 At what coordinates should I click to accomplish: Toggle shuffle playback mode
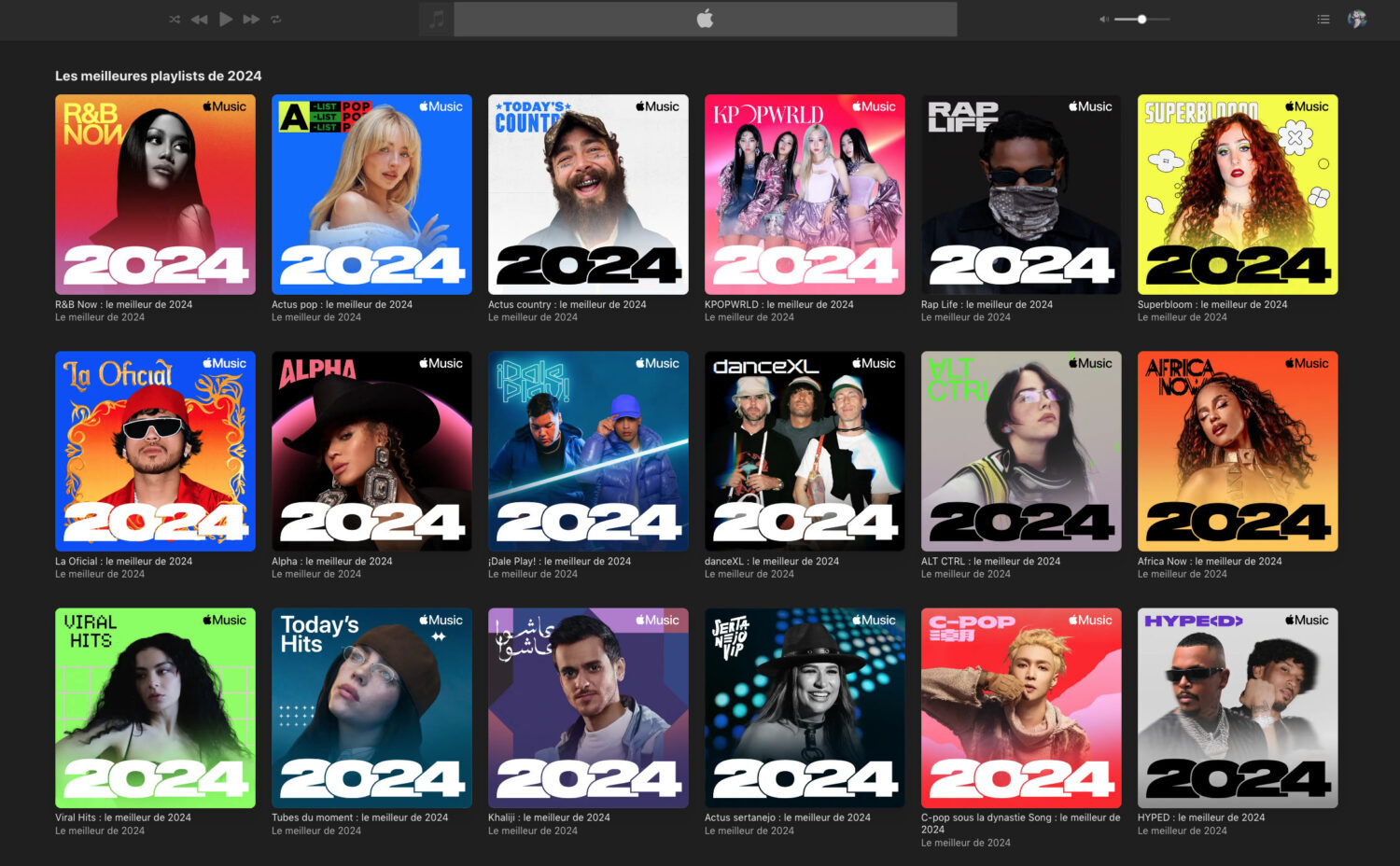(175, 20)
